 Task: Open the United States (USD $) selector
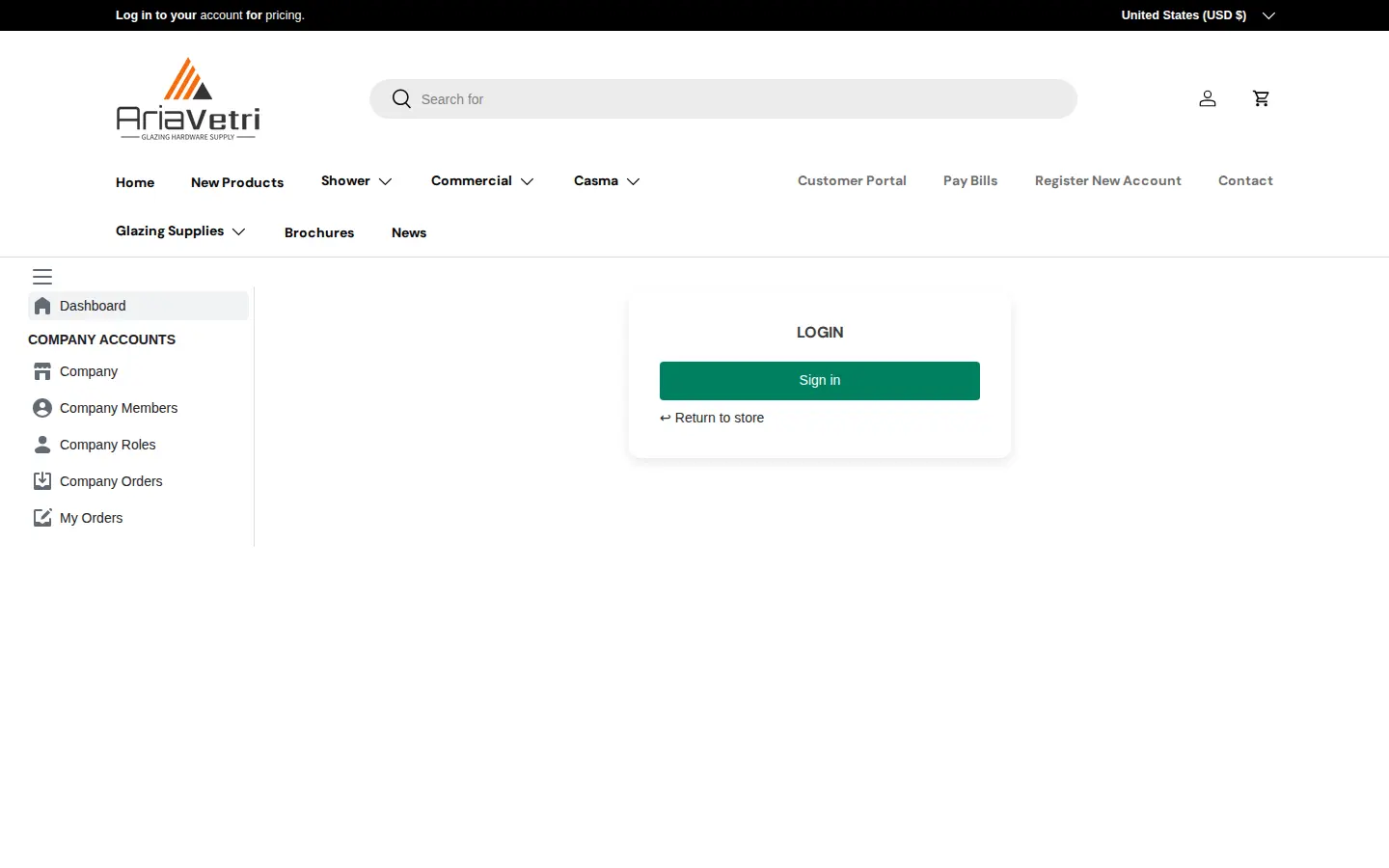(x=1198, y=15)
